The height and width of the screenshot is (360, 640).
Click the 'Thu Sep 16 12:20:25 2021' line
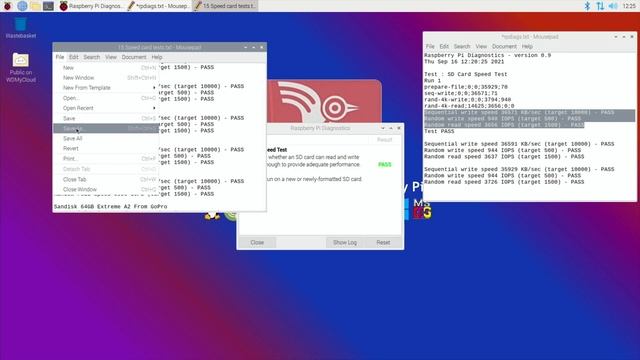click(464, 62)
